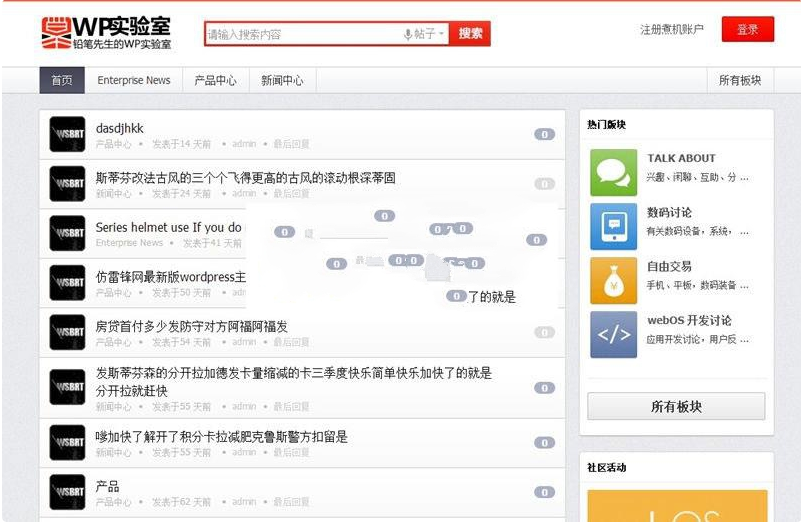The image size is (801, 525).
Task: Open post 发斯蒂芬森的分开拉加德发卡量缩减
Action: click(x=294, y=381)
